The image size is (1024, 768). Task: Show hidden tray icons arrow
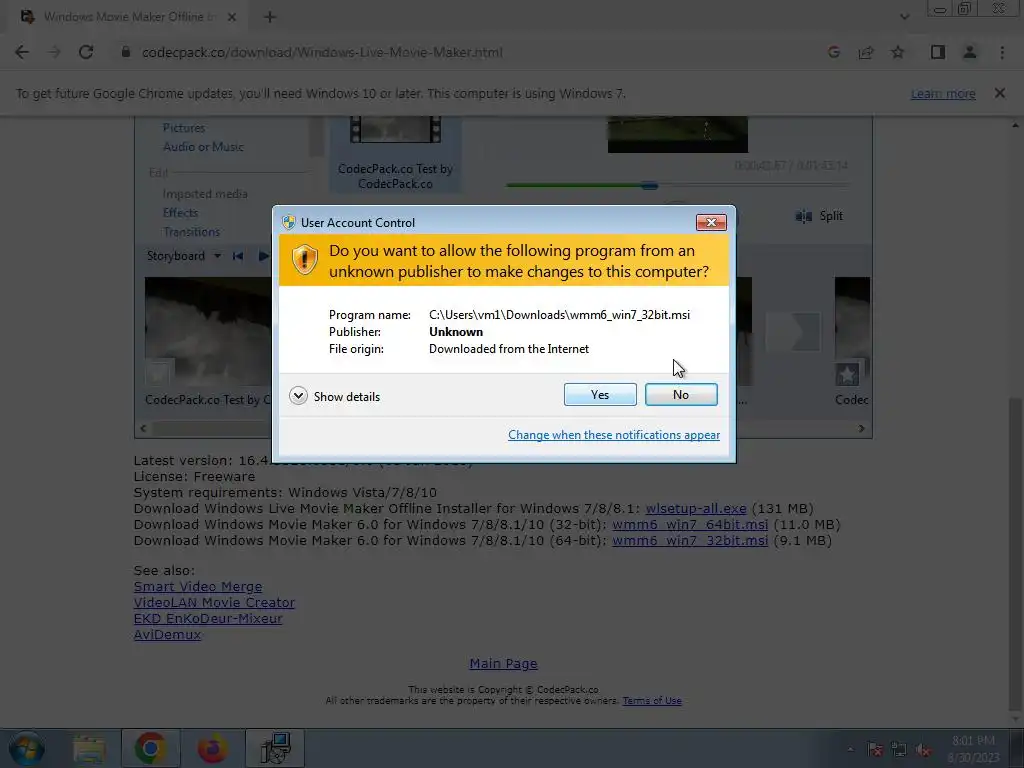coord(850,749)
